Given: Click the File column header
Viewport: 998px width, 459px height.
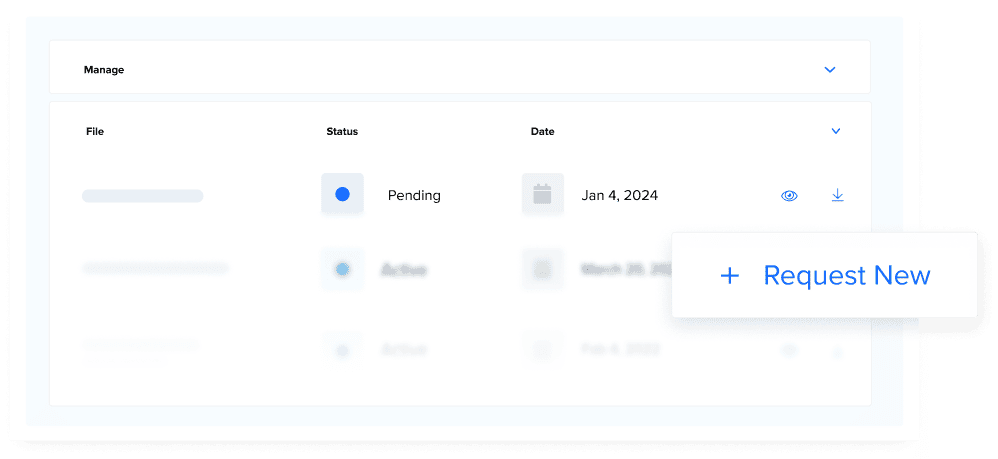Looking at the screenshot, I should 95,131.
